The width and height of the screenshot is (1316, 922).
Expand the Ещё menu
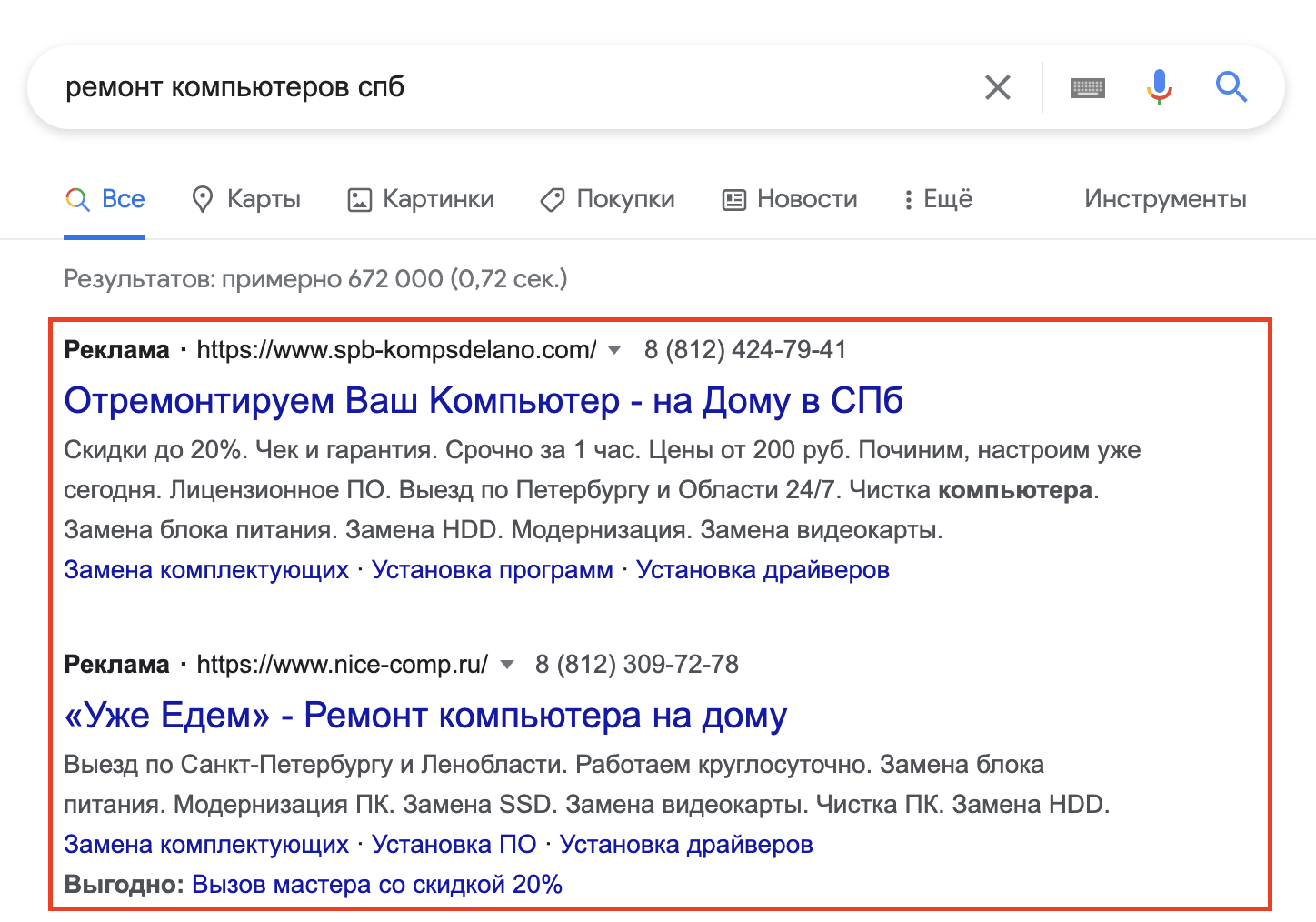click(x=938, y=199)
